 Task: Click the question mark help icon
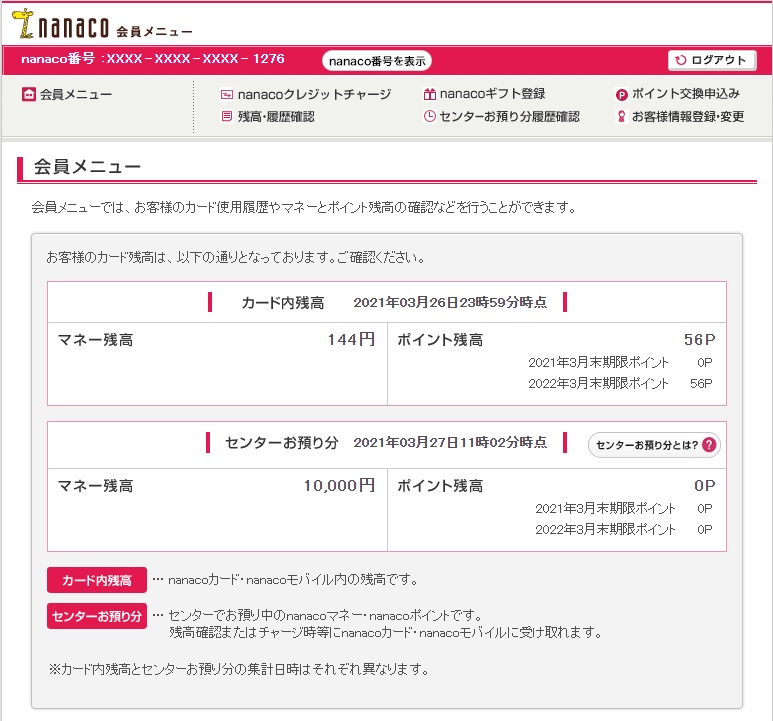pyautogui.click(x=709, y=445)
